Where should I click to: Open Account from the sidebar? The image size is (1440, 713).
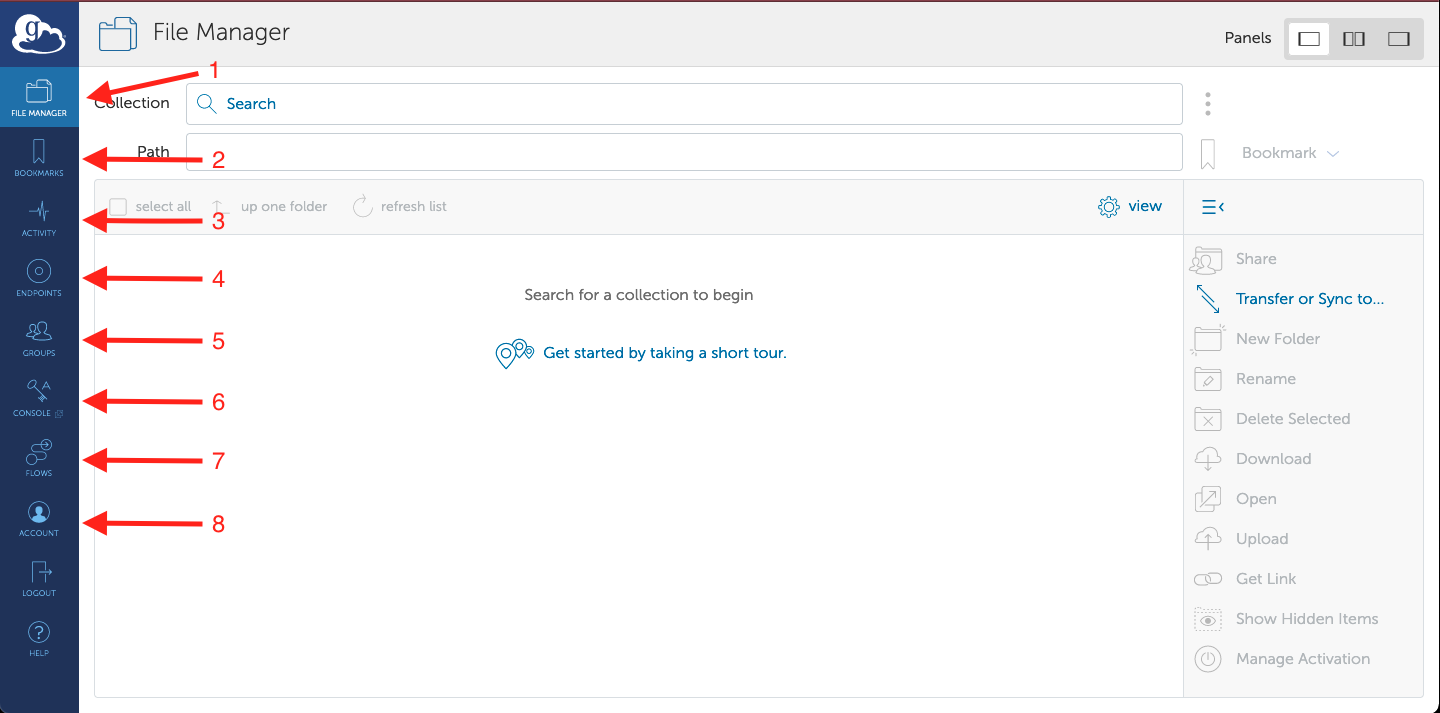pyautogui.click(x=39, y=518)
